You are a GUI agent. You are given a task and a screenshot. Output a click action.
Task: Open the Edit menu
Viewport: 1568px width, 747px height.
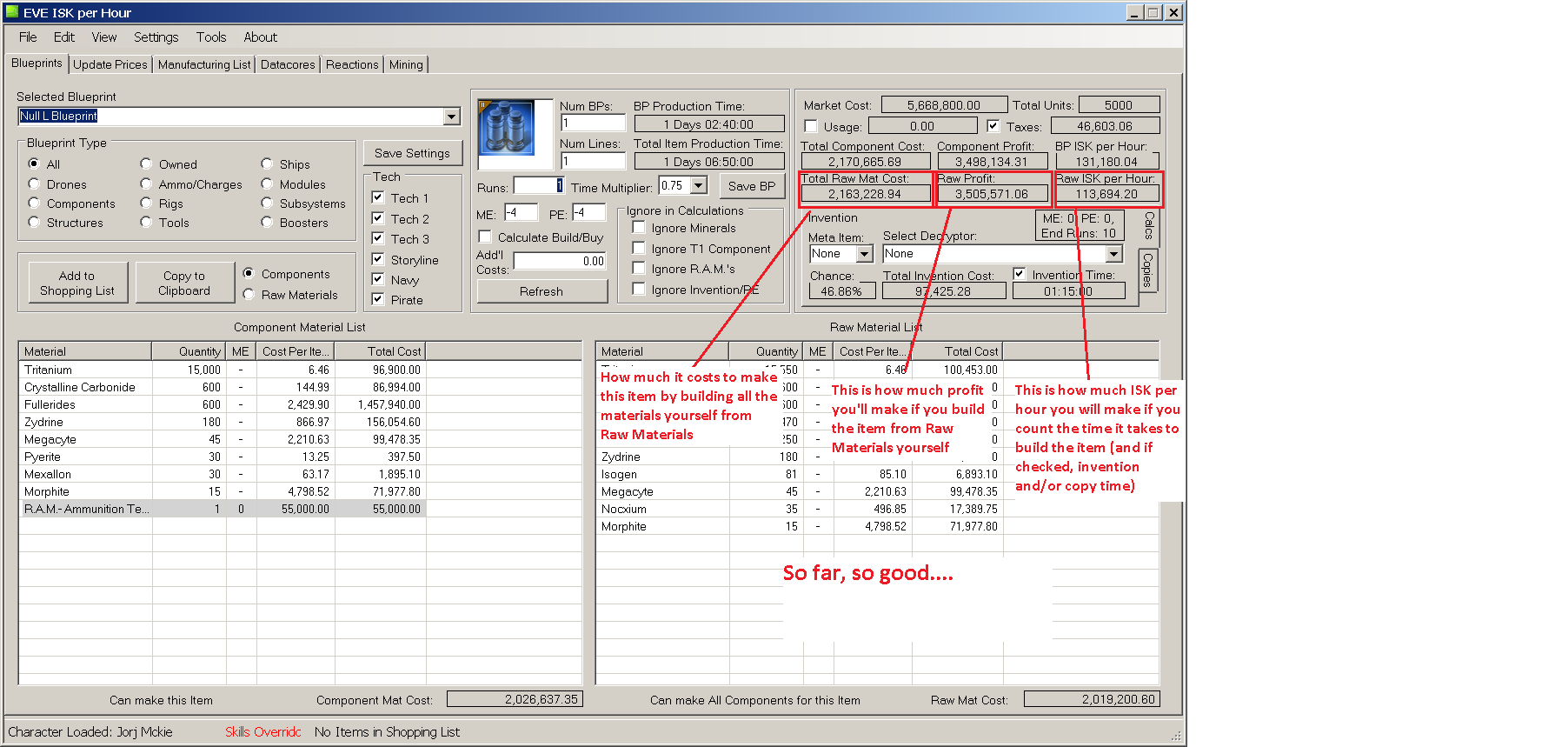pos(64,37)
